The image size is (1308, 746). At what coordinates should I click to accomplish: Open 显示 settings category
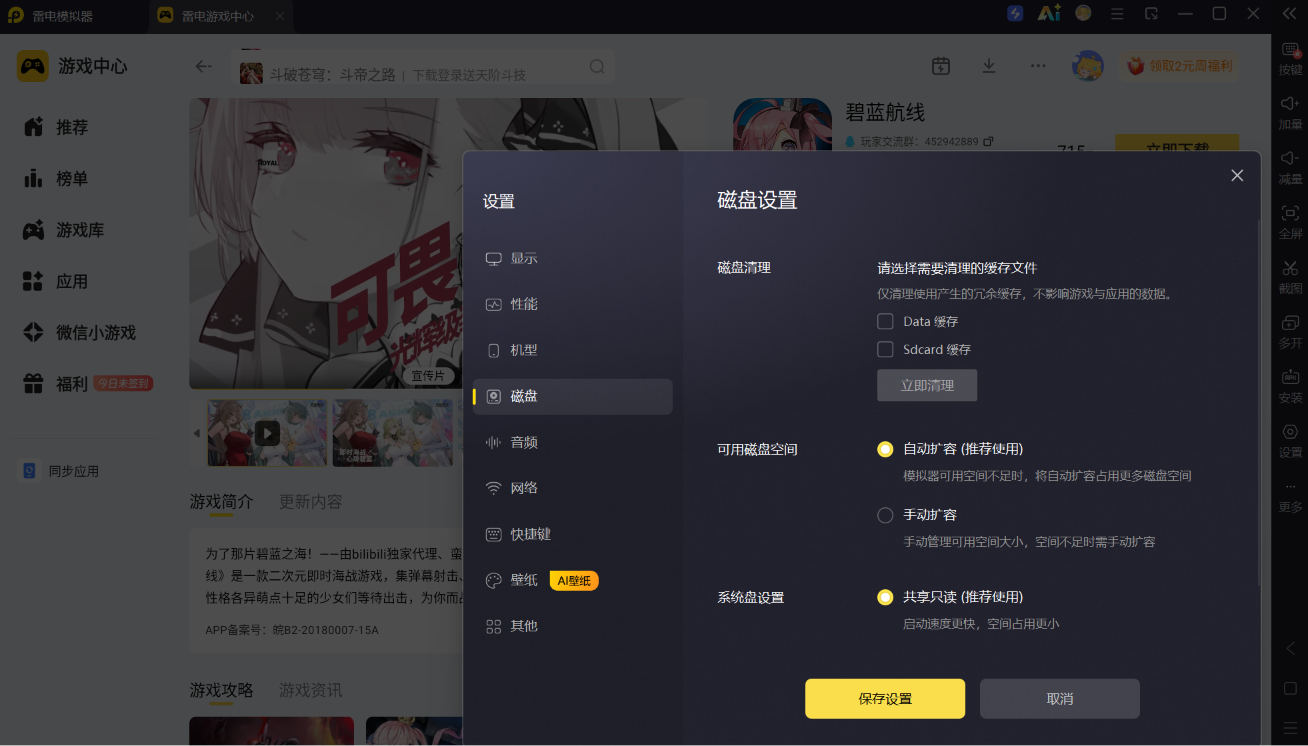coord(572,258)
